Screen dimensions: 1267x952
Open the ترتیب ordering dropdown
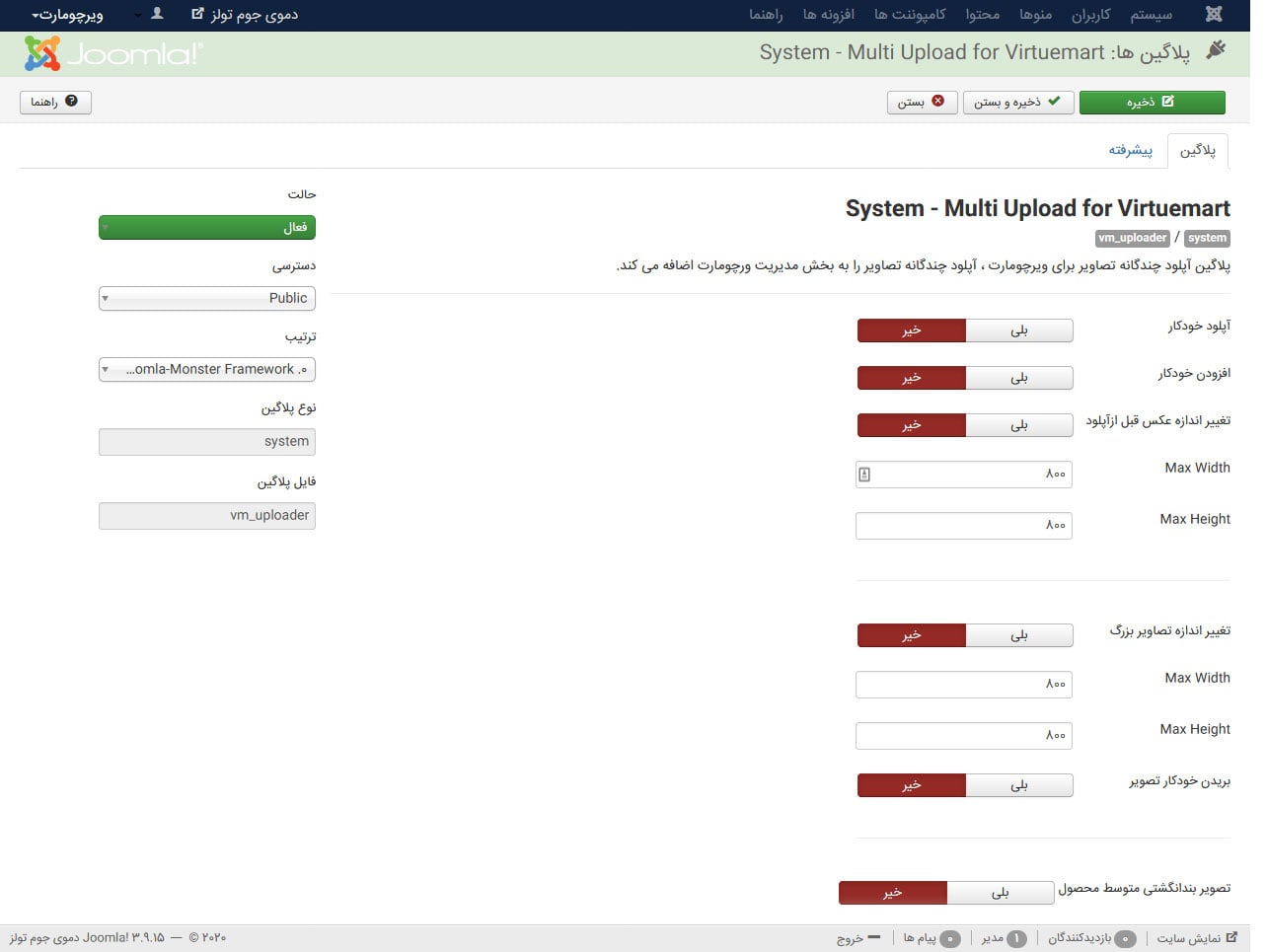tap(207, 370)
